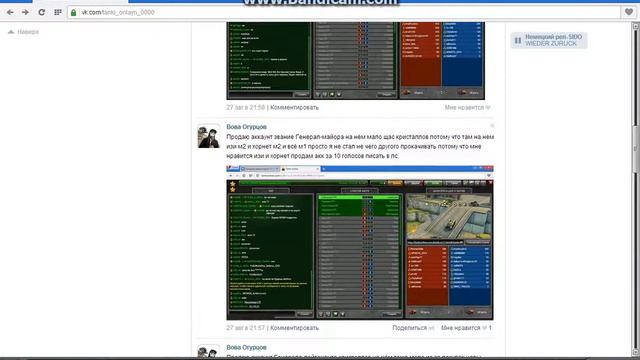The image size is (640, 360).
Task: Click the 'Наверх' back-to-top link
Action: (23, 32)
